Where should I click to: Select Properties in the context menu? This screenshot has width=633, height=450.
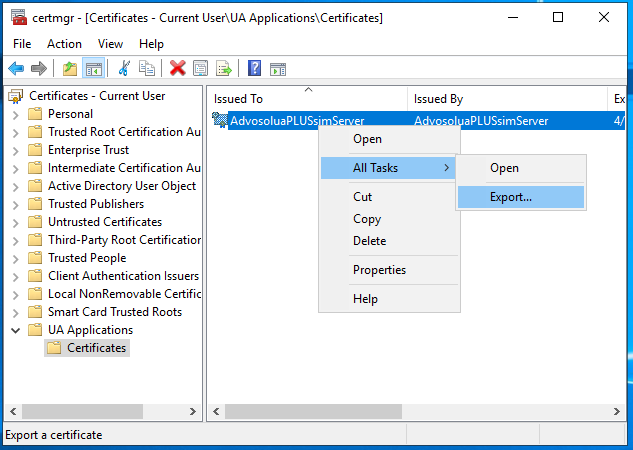379,270
